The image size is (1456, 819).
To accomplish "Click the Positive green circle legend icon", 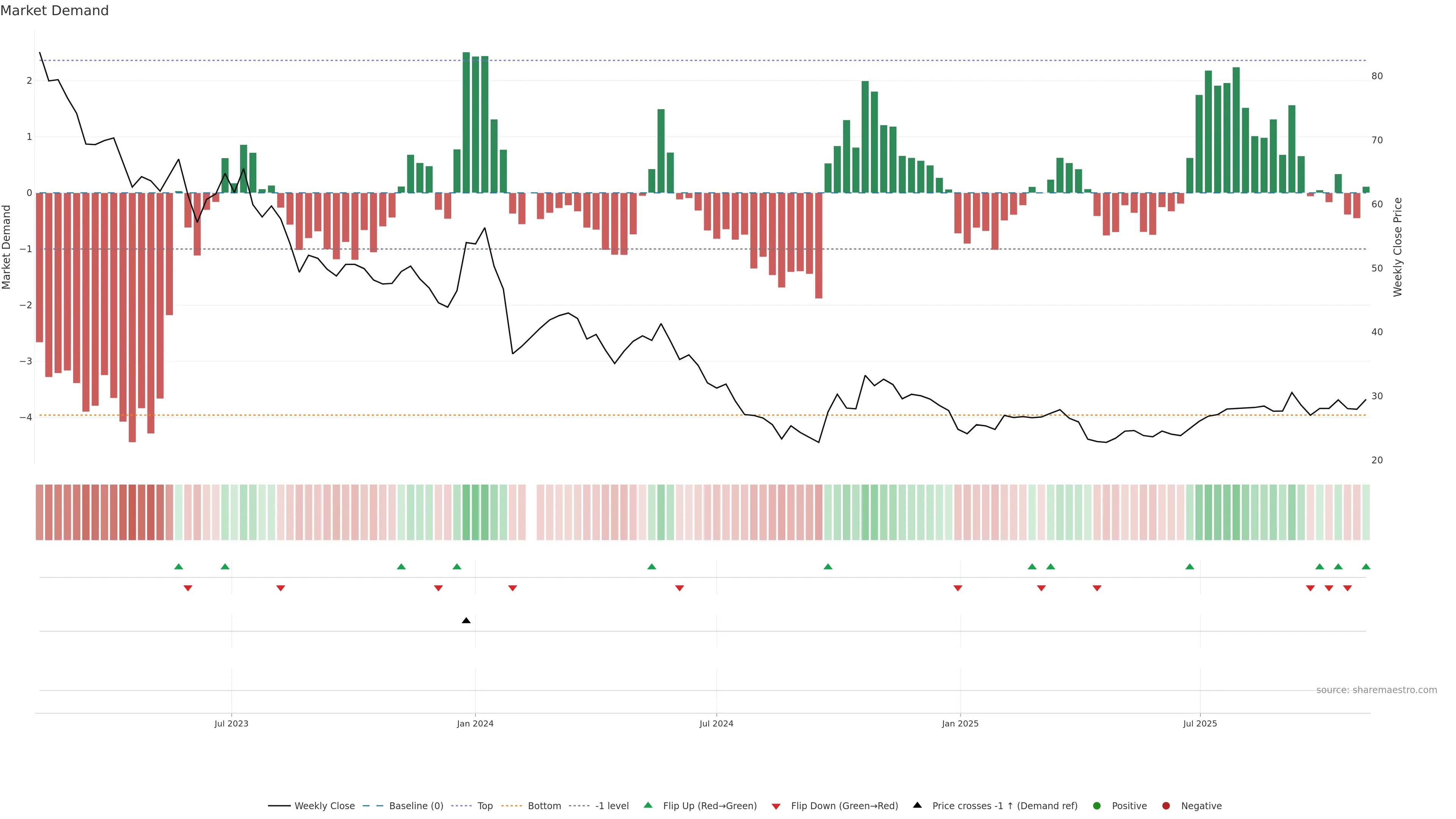I will tap(1097, 805).
